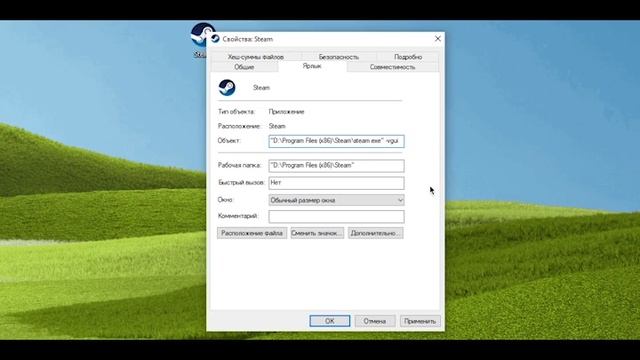Open the Хеш-суммы файлов tab
640x360 pixels.
(256, 57)
